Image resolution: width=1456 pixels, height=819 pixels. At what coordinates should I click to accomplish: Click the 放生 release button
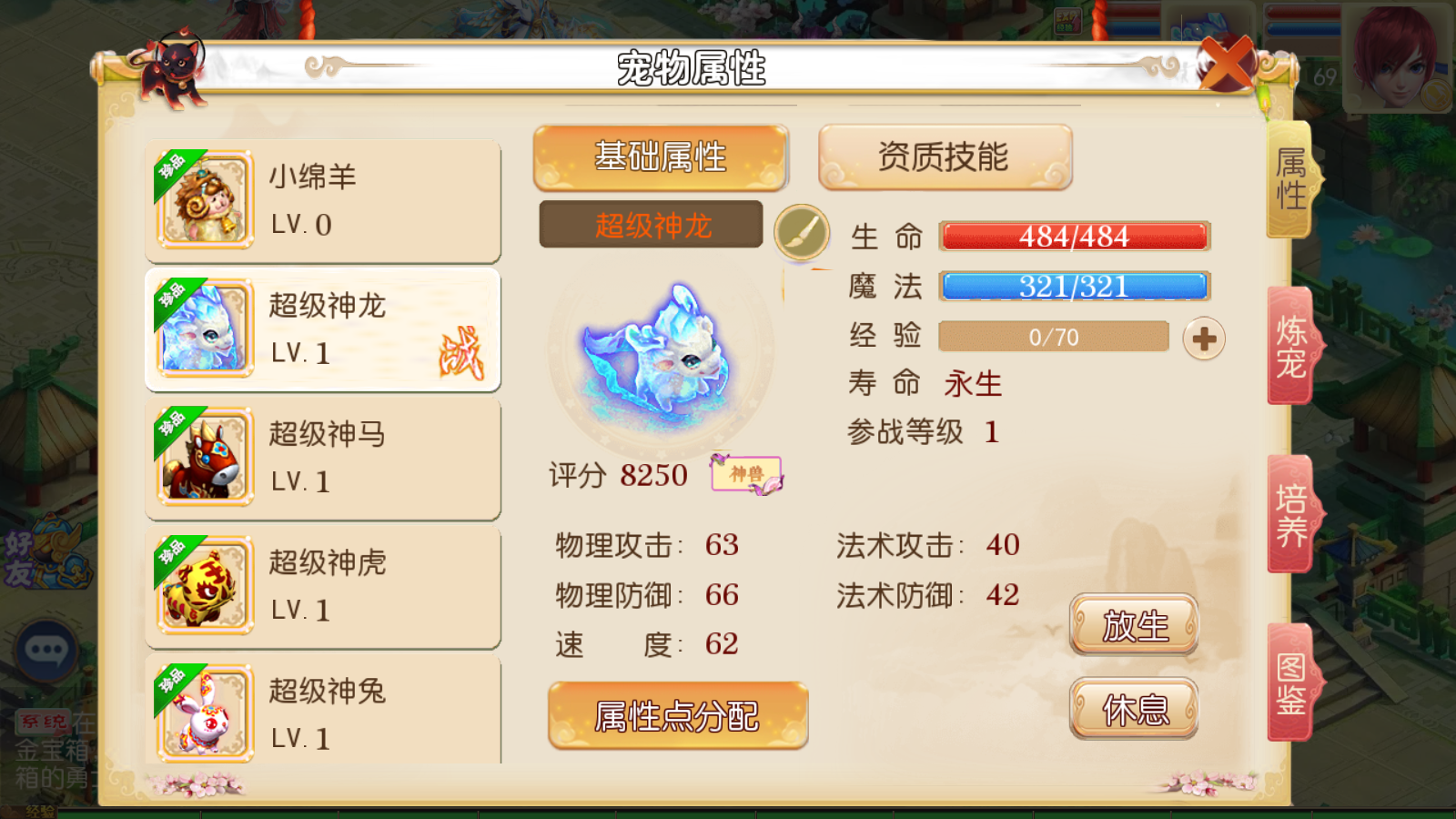1134,625
